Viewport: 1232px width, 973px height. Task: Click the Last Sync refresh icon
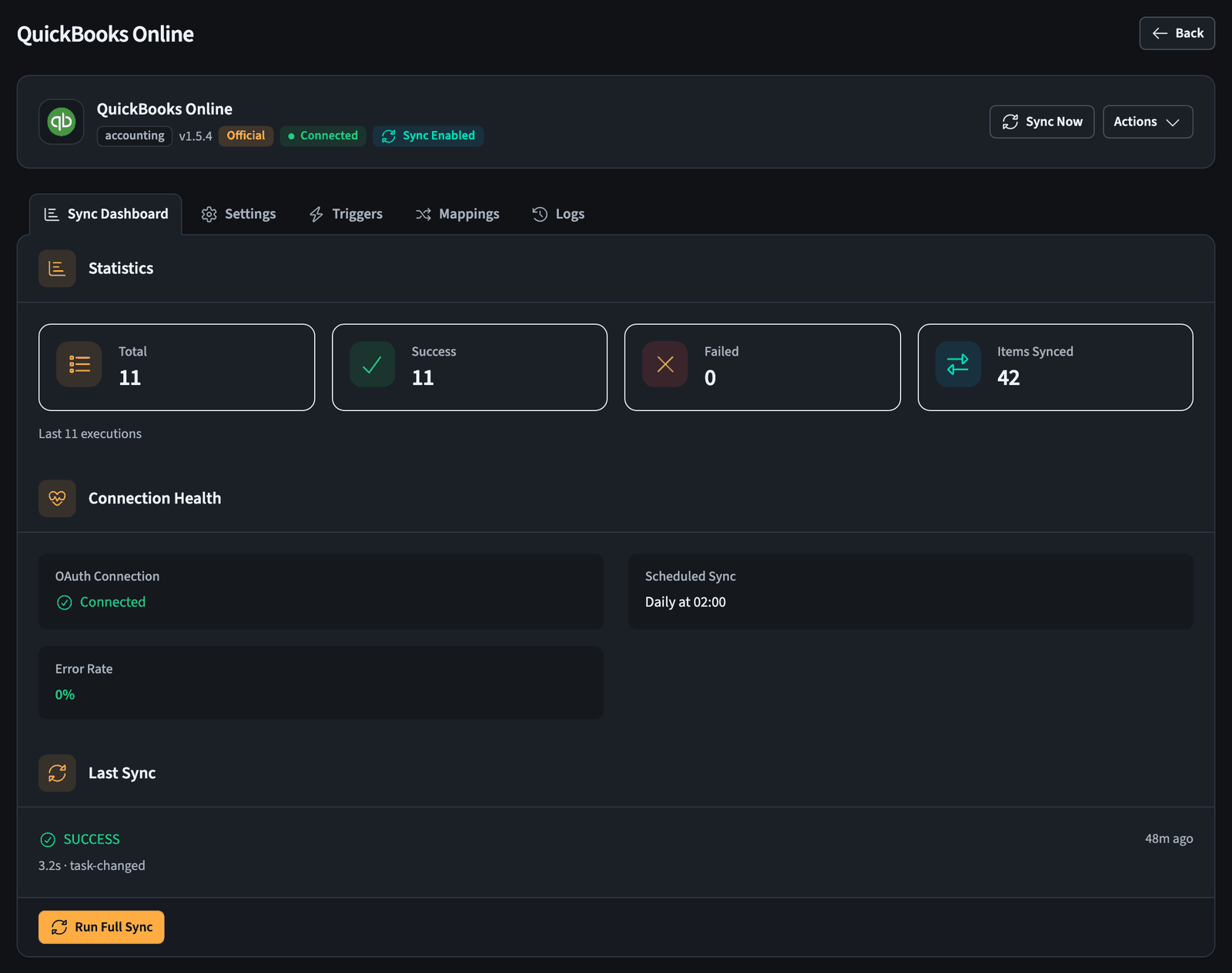point(57,773)
